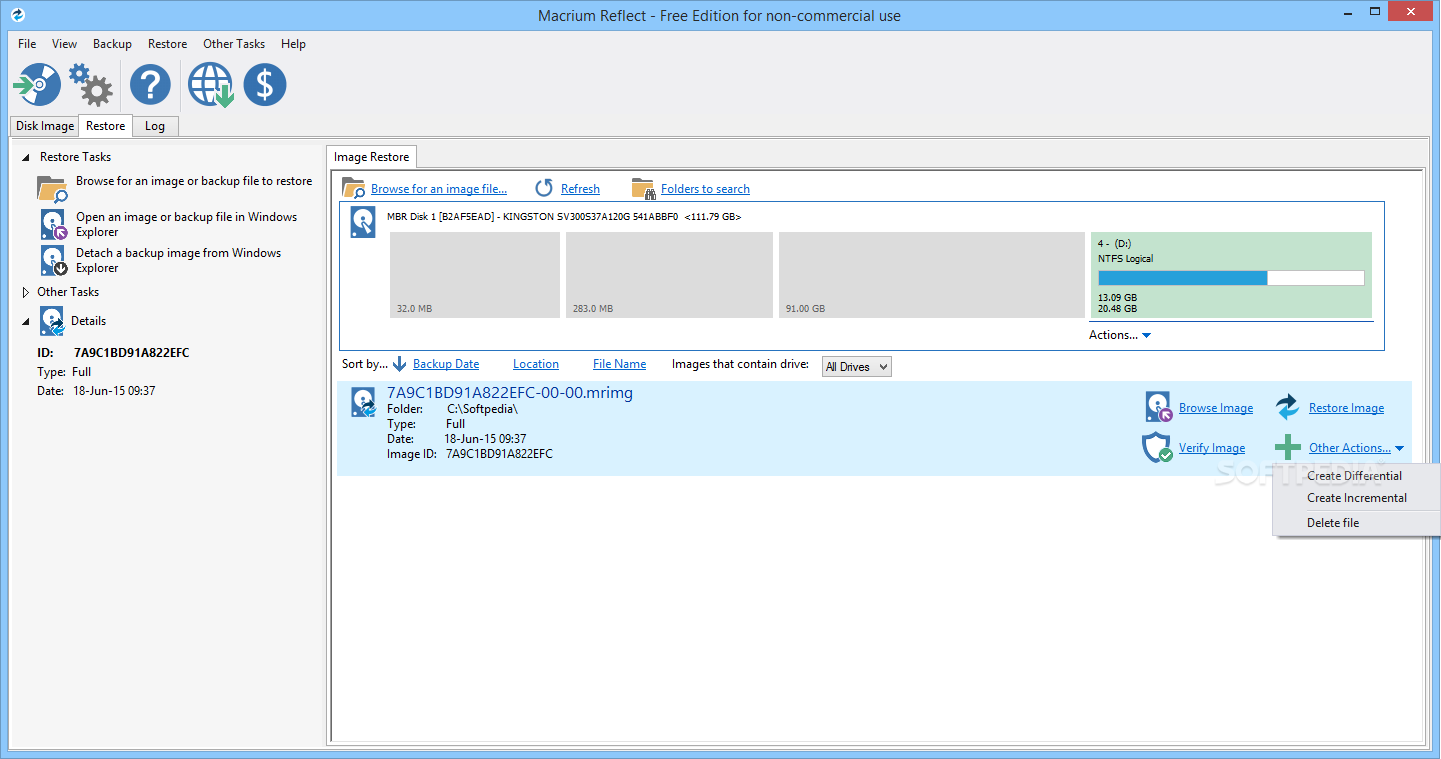
Task: Click the create rescue media disc icon
Action: click(37, 85)
